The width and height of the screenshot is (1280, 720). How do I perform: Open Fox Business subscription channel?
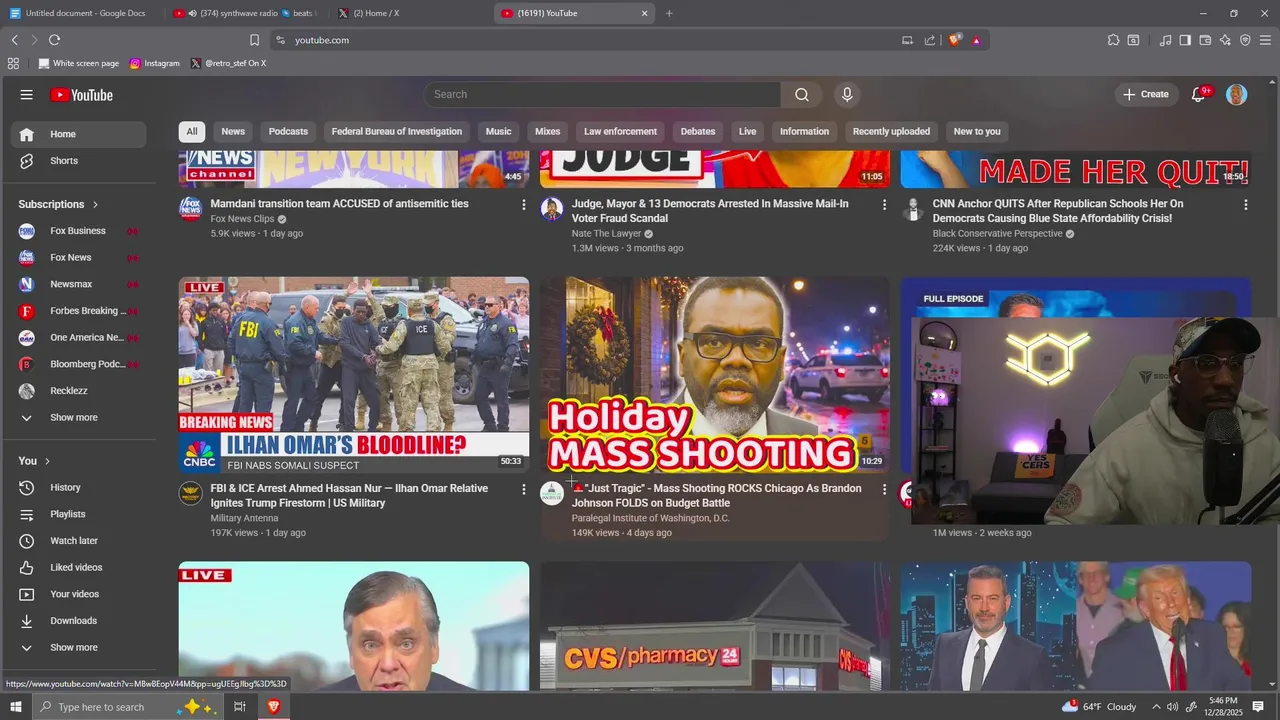pos(78,231)
